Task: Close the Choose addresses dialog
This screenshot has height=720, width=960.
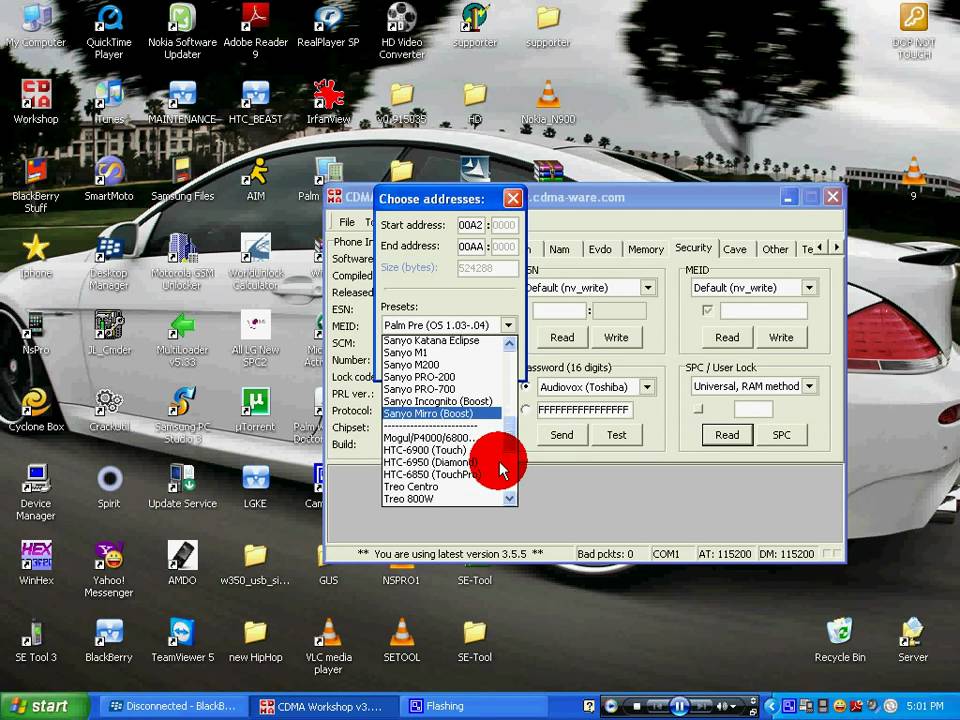Action: 513,198
